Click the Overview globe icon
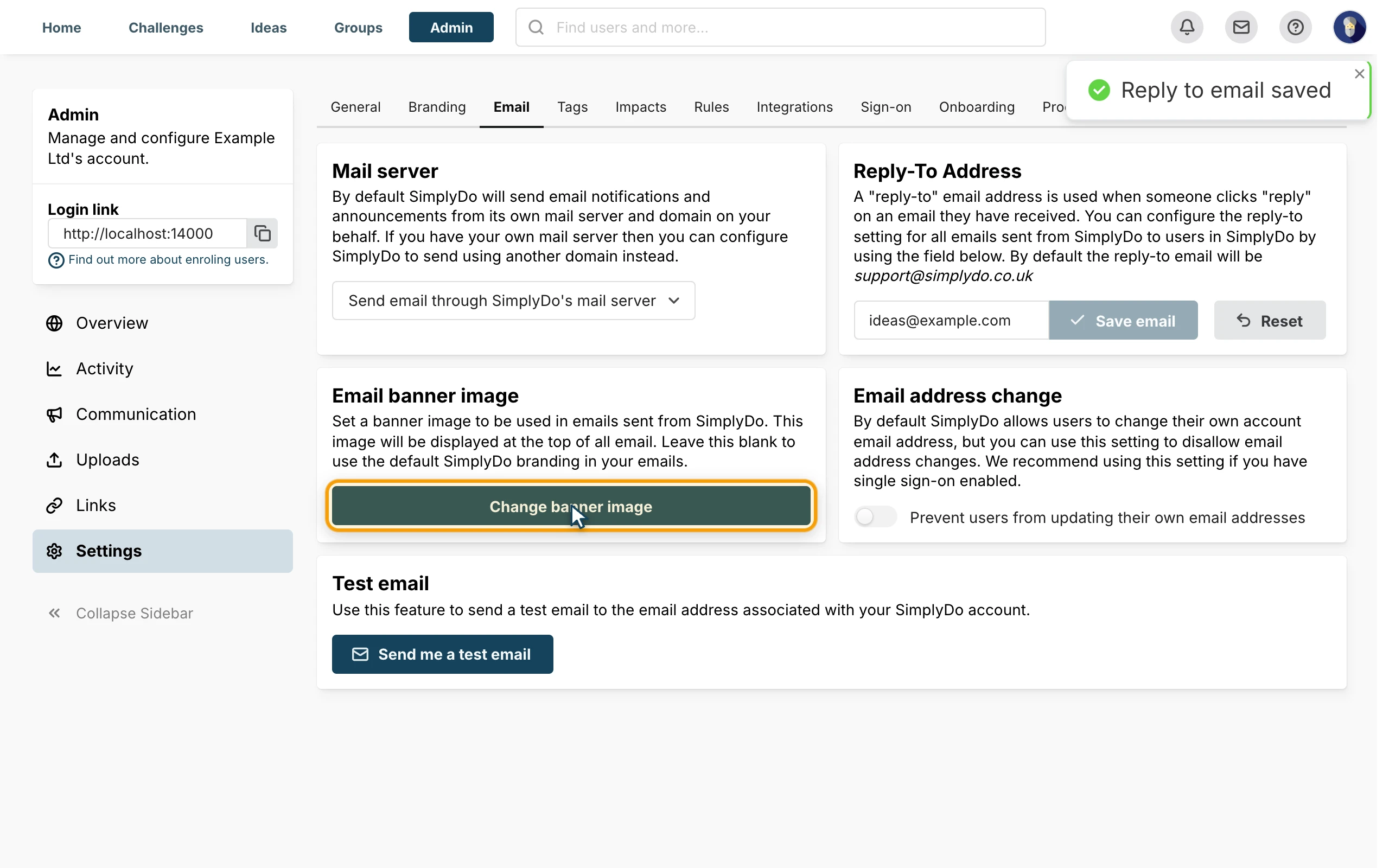Screen dimensions: 1389x868 point(54,323)
